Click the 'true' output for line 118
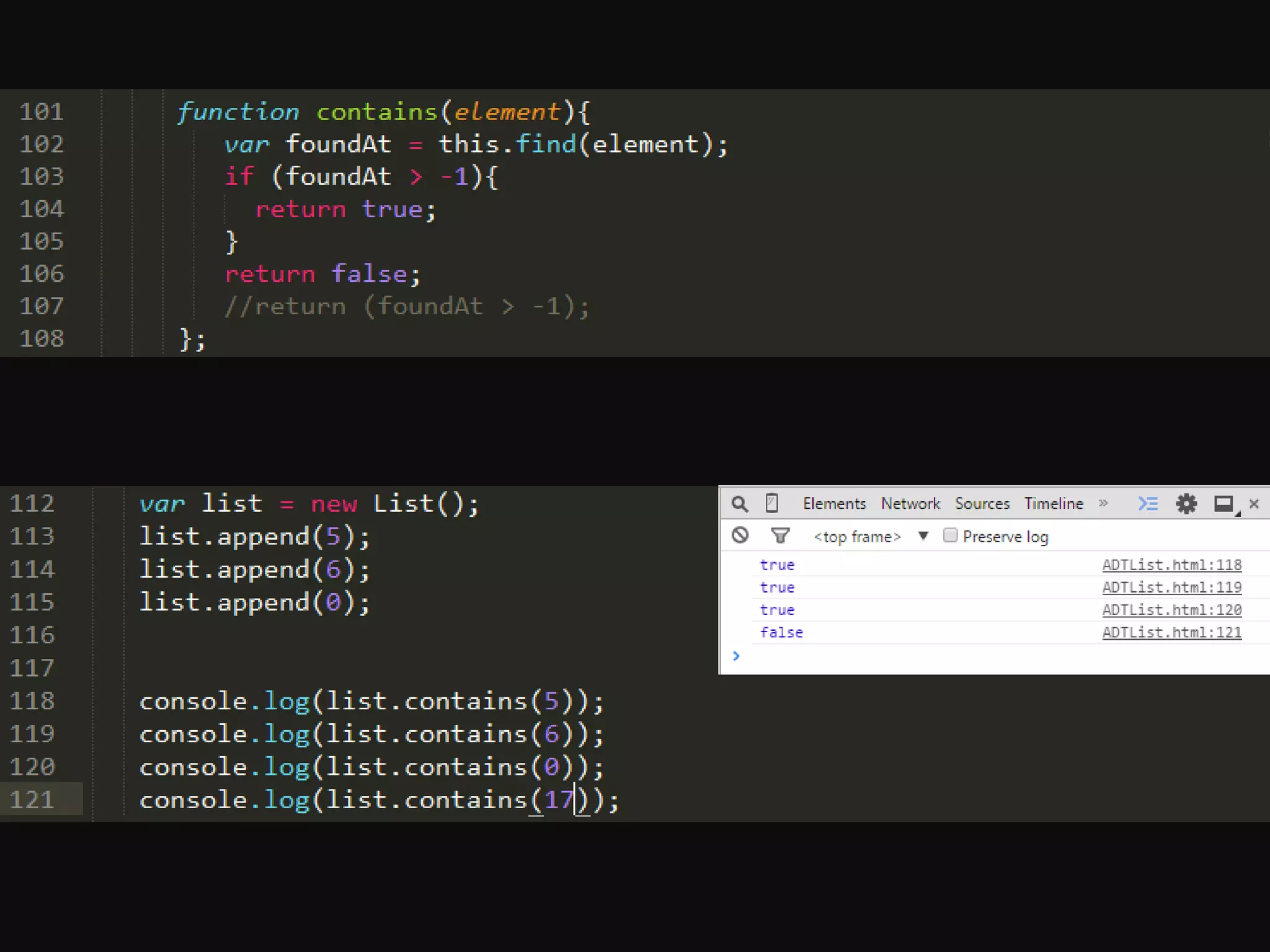The width and height of the screenshot is (1270, 952). tap(777, 565)
